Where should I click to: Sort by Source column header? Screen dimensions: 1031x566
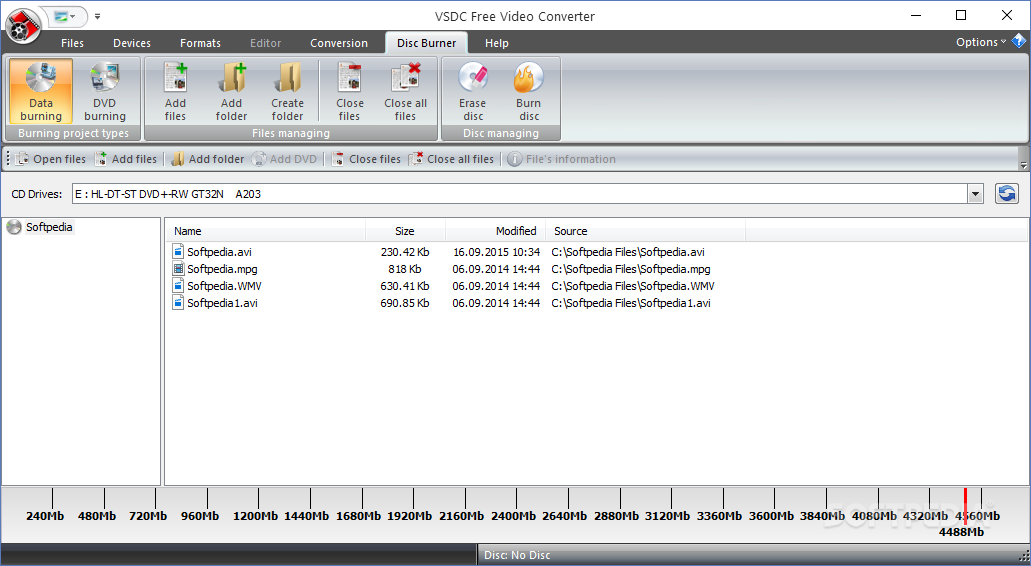click(645, 231)
